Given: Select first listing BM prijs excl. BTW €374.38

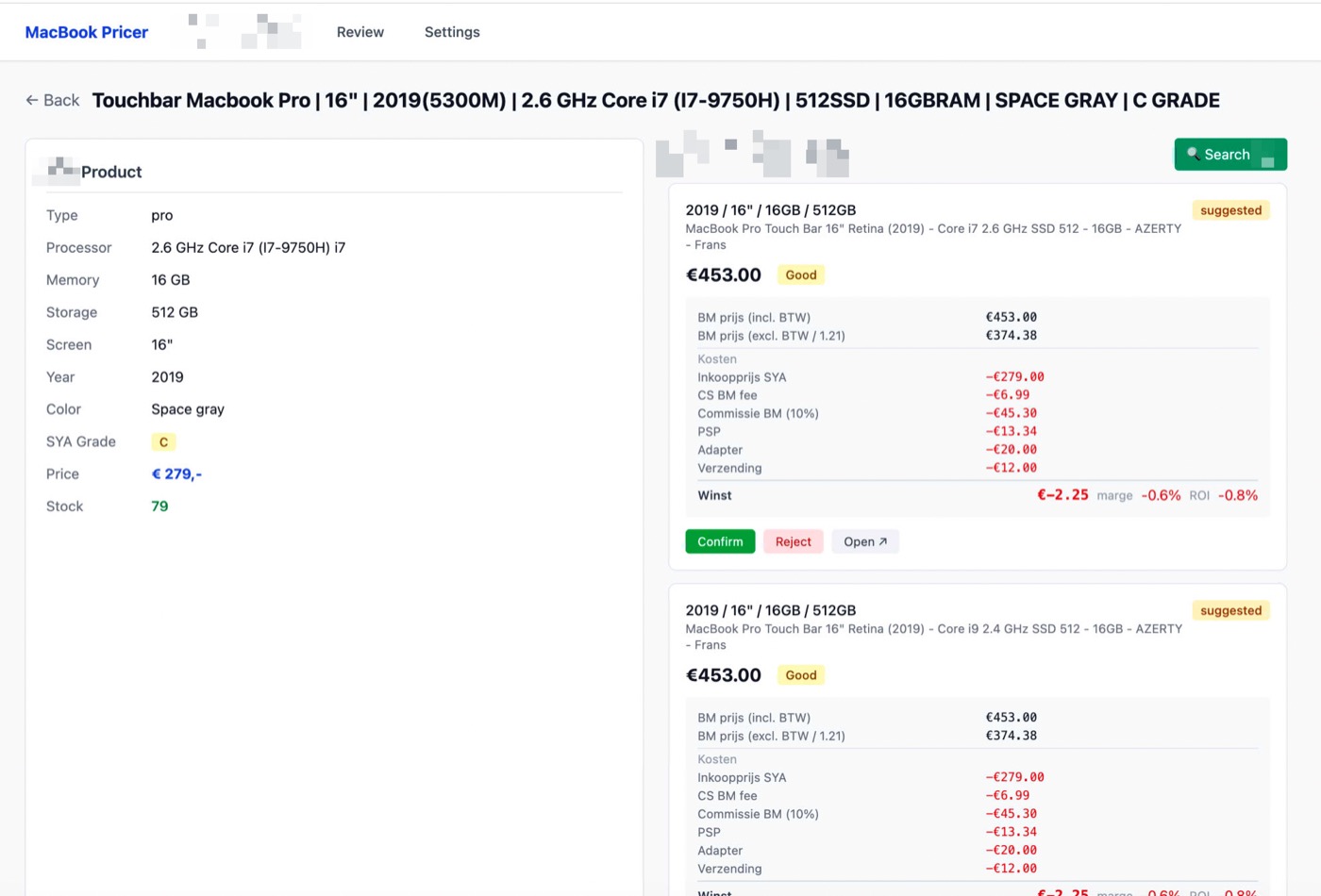Looking at the screenshot, I should (x=1012, y=335).
